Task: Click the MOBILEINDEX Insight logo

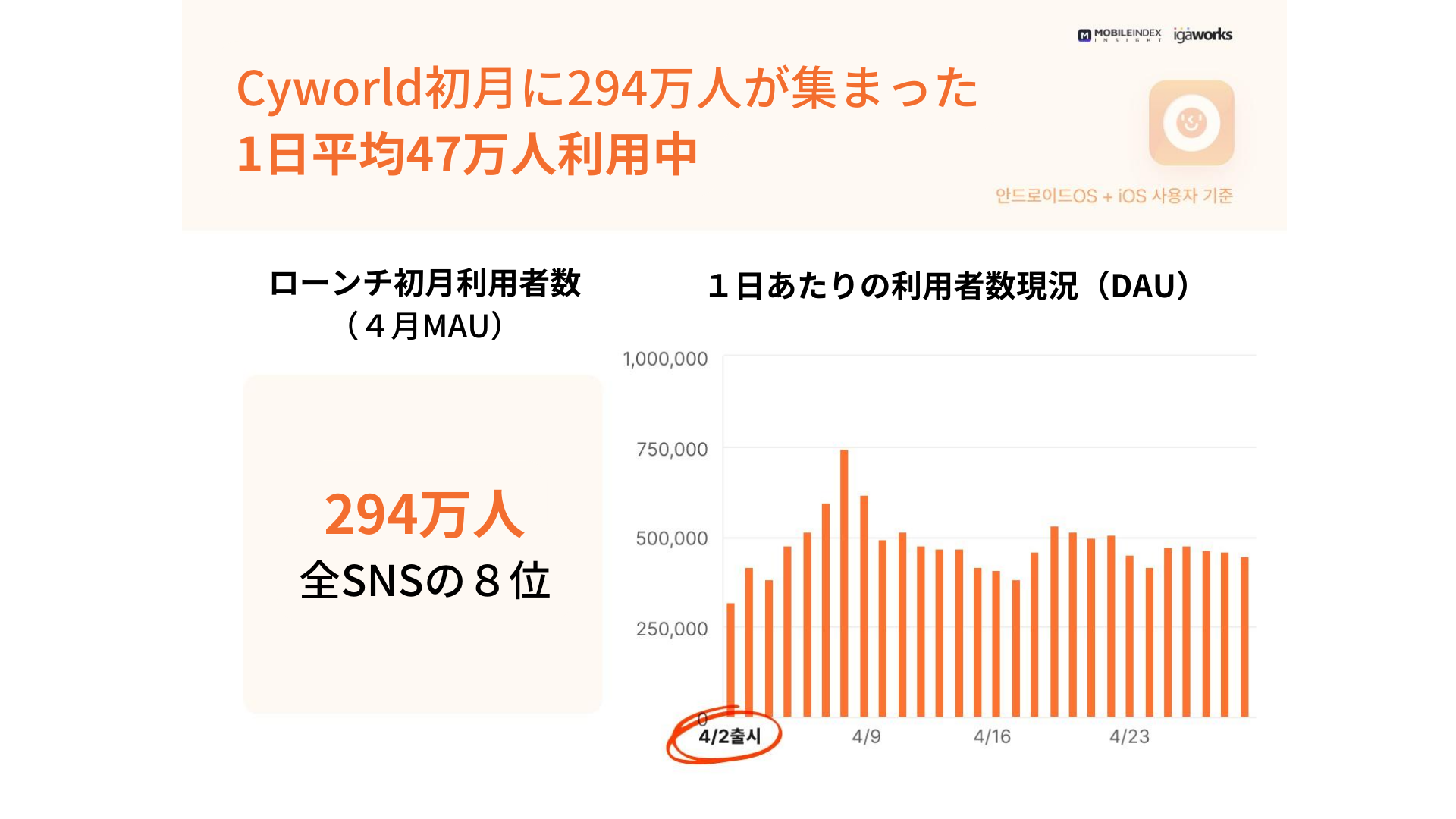Action: tap(1119, 35)
